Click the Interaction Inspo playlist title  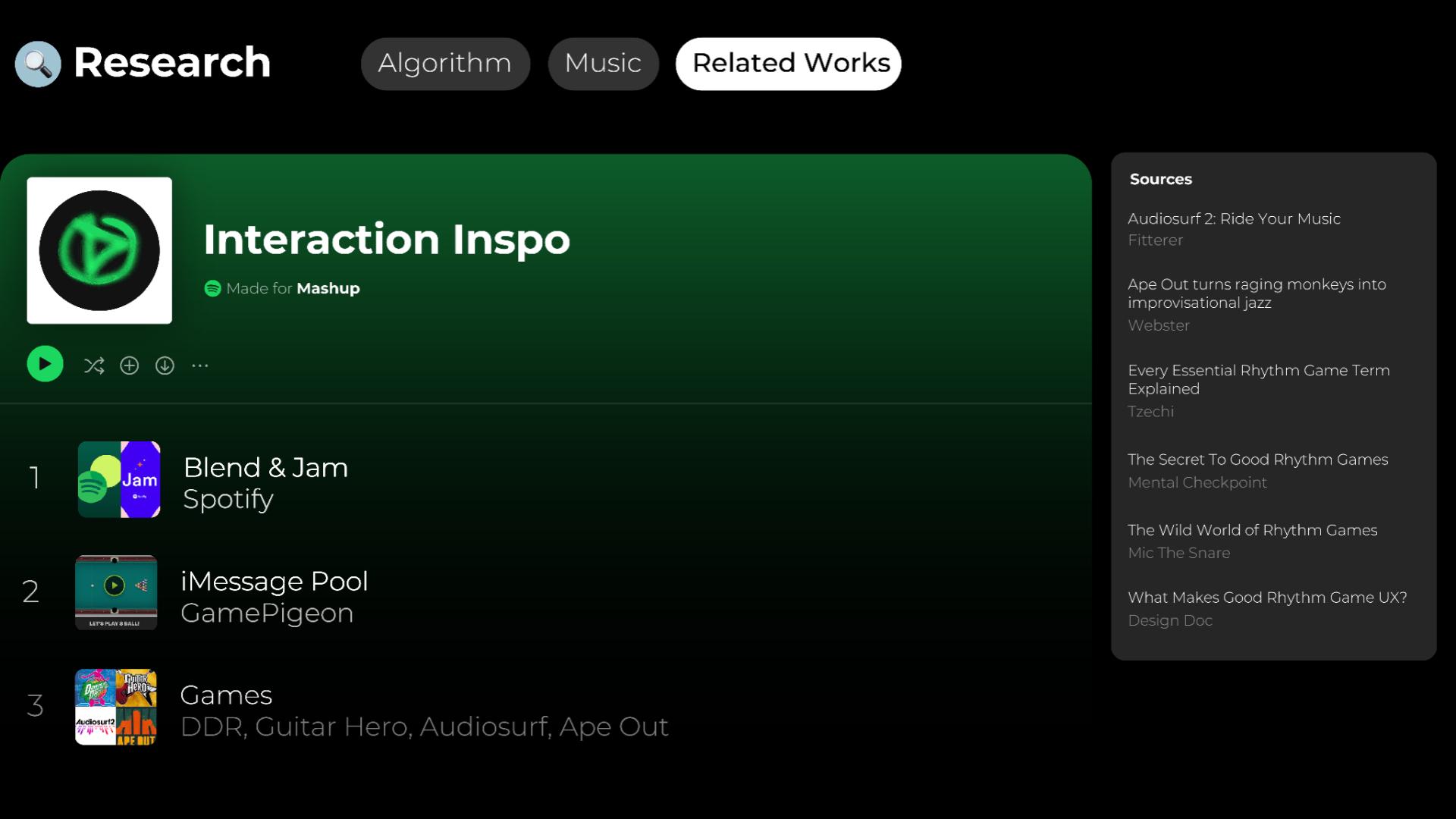pos(386,240)
